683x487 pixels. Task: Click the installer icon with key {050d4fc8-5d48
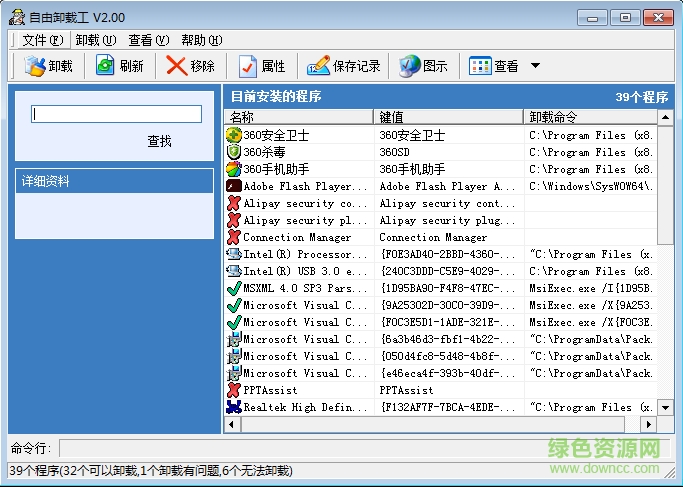[234, 356]
